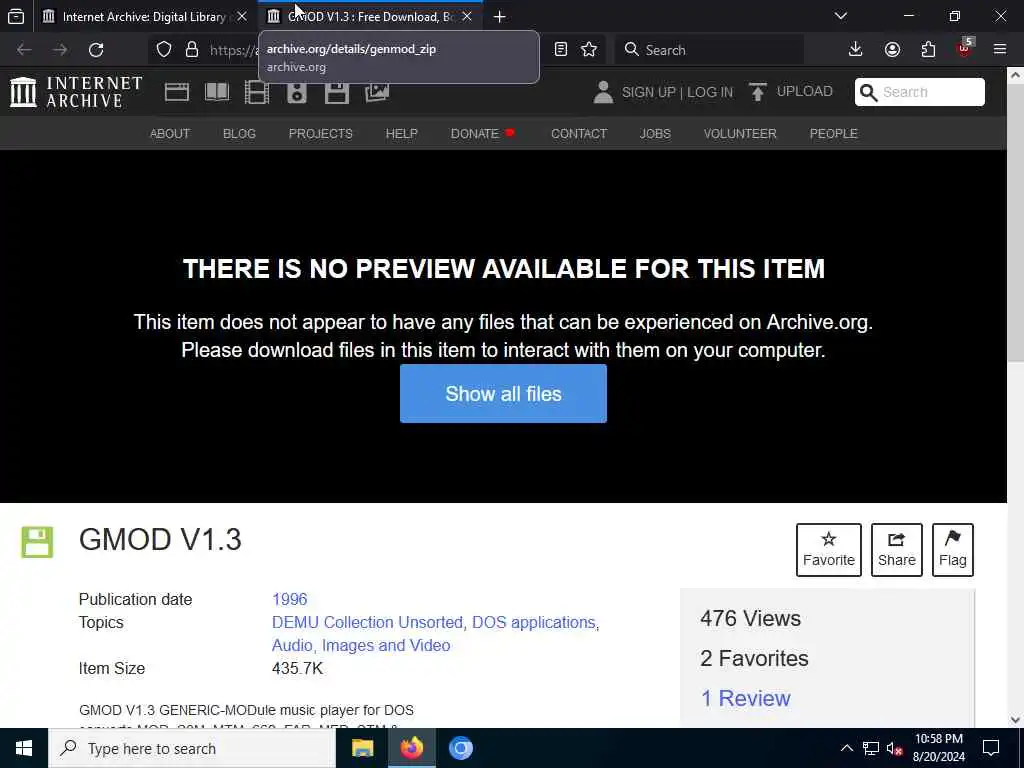1024x768 pixels.
Task: Bookmark the page with the star icon
Action: [589, 50]
